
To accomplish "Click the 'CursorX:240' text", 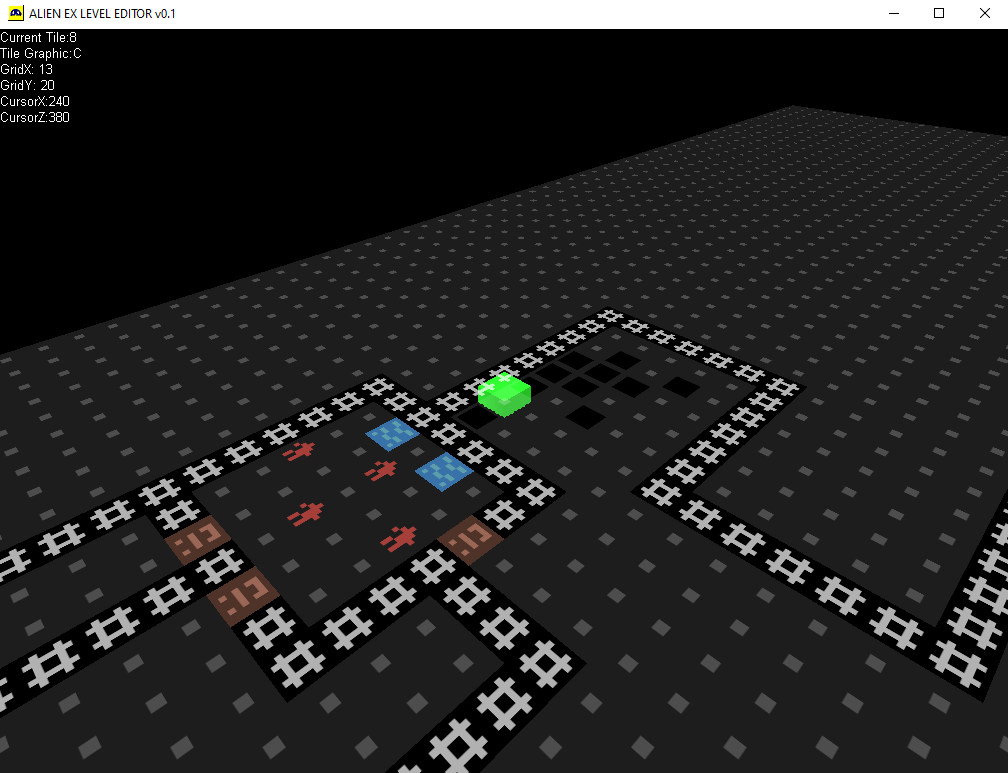I will [35, 102].
